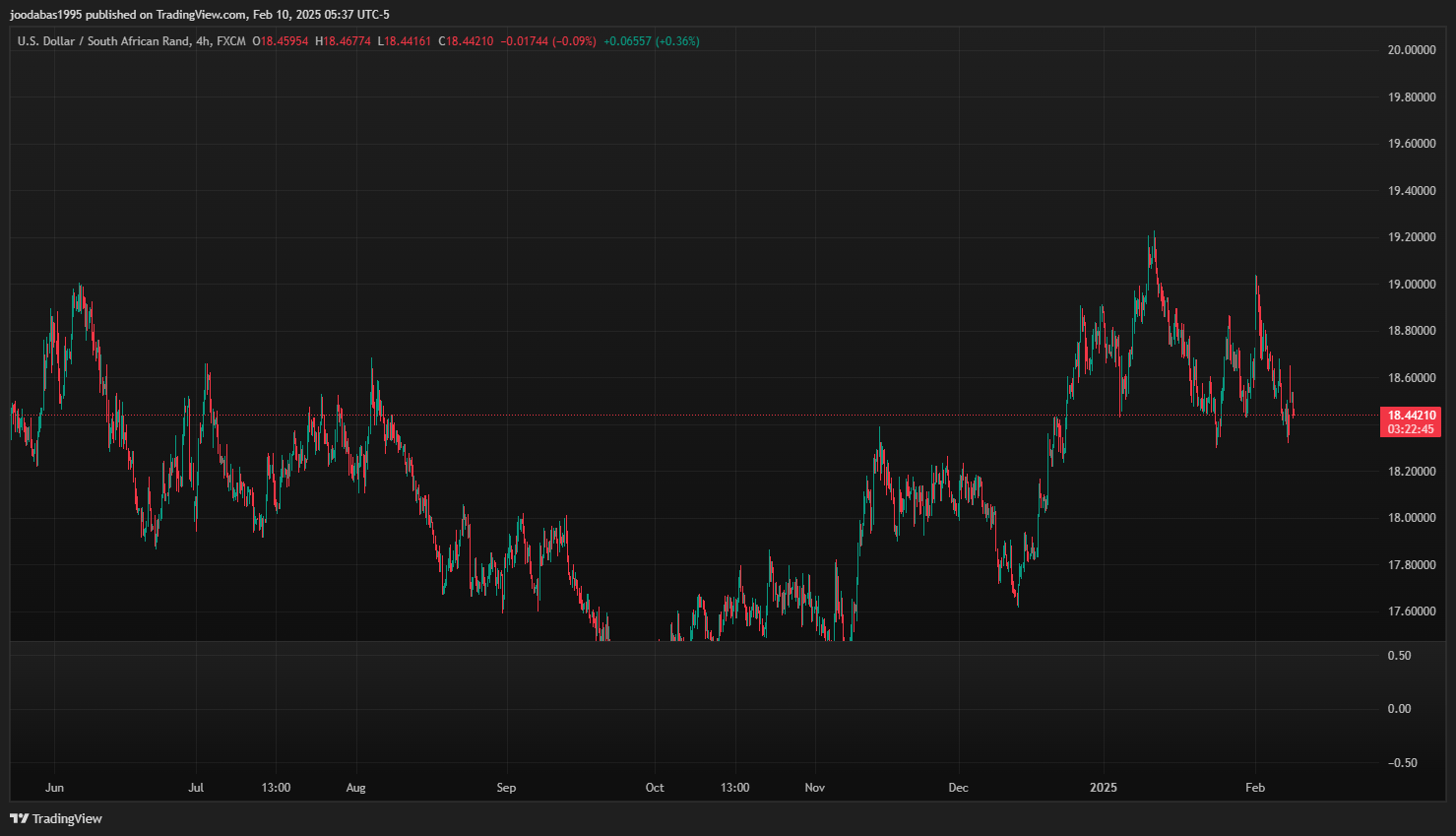
Task: Click the open price value 18.45954
Action: point(285,41)
